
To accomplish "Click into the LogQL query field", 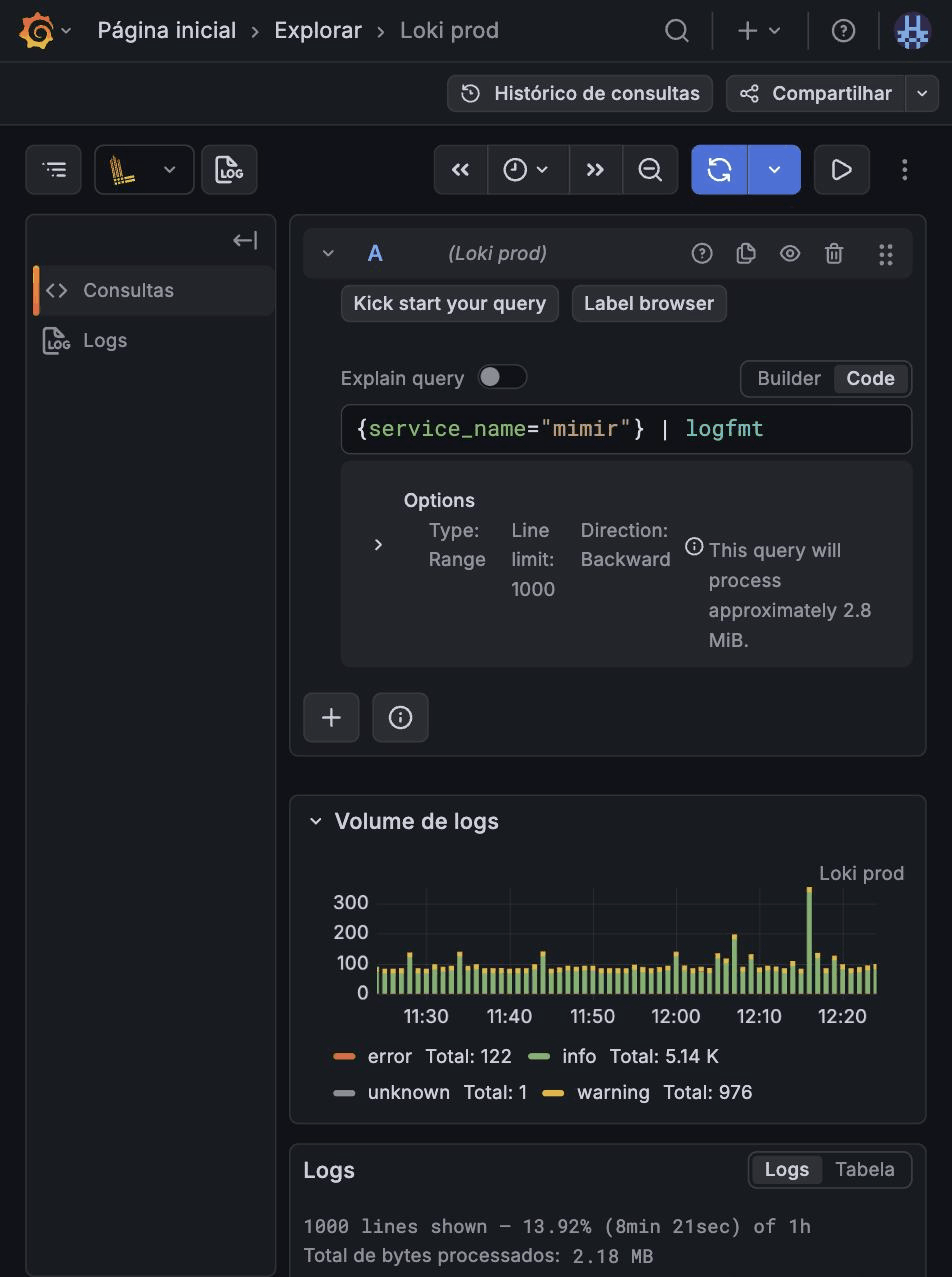I will [x=626, y=429].
